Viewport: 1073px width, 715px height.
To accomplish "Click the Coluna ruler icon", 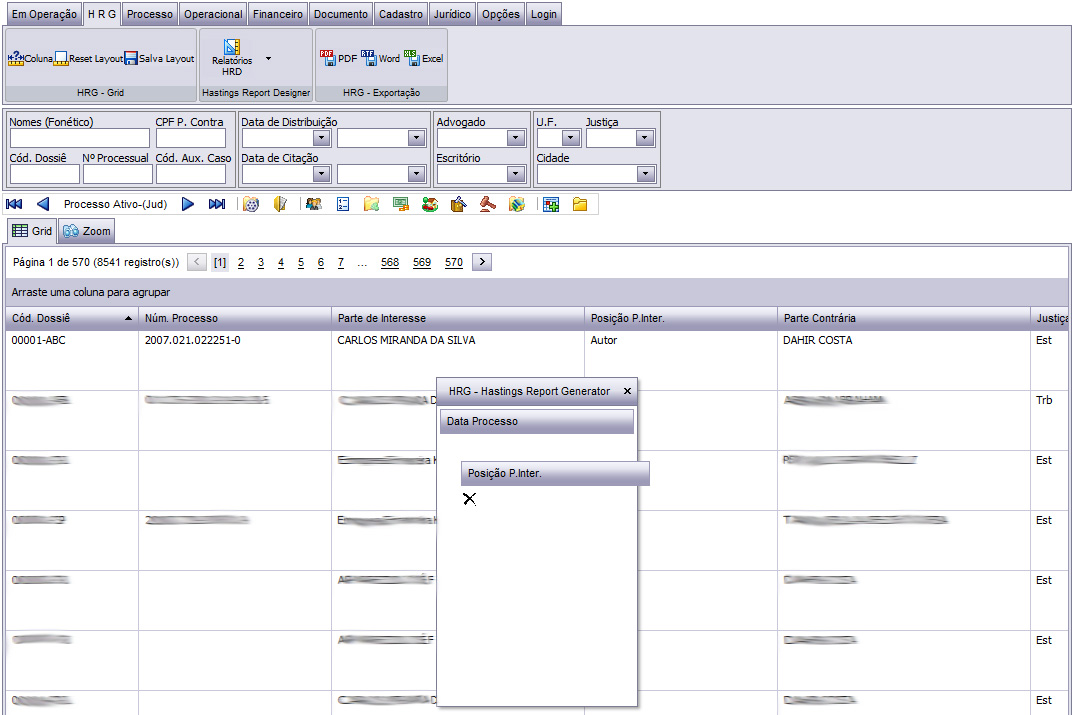I will tap(16, 59).
